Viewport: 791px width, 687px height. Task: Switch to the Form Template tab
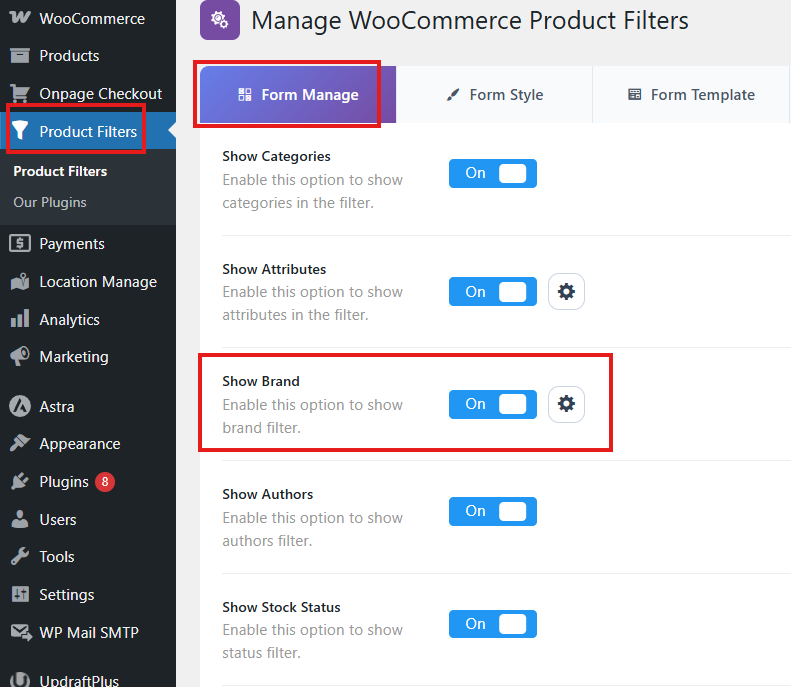691,94
